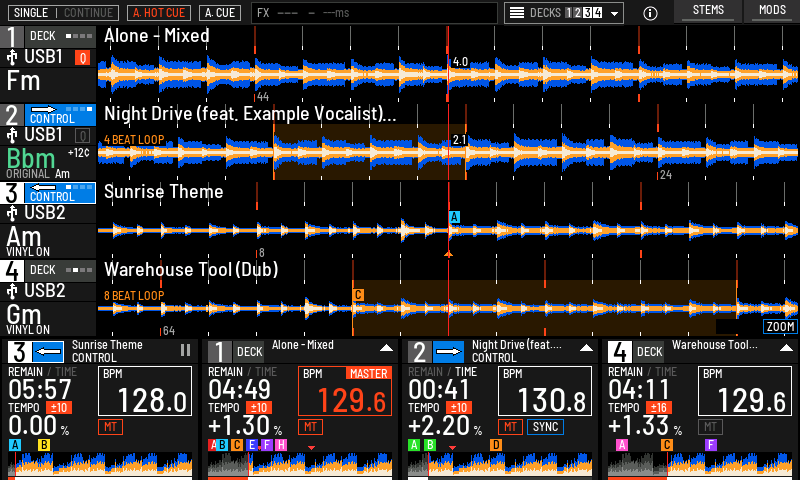Change ±10 tempo range on Sunrise Theme deck

click(x=59, y=408)
